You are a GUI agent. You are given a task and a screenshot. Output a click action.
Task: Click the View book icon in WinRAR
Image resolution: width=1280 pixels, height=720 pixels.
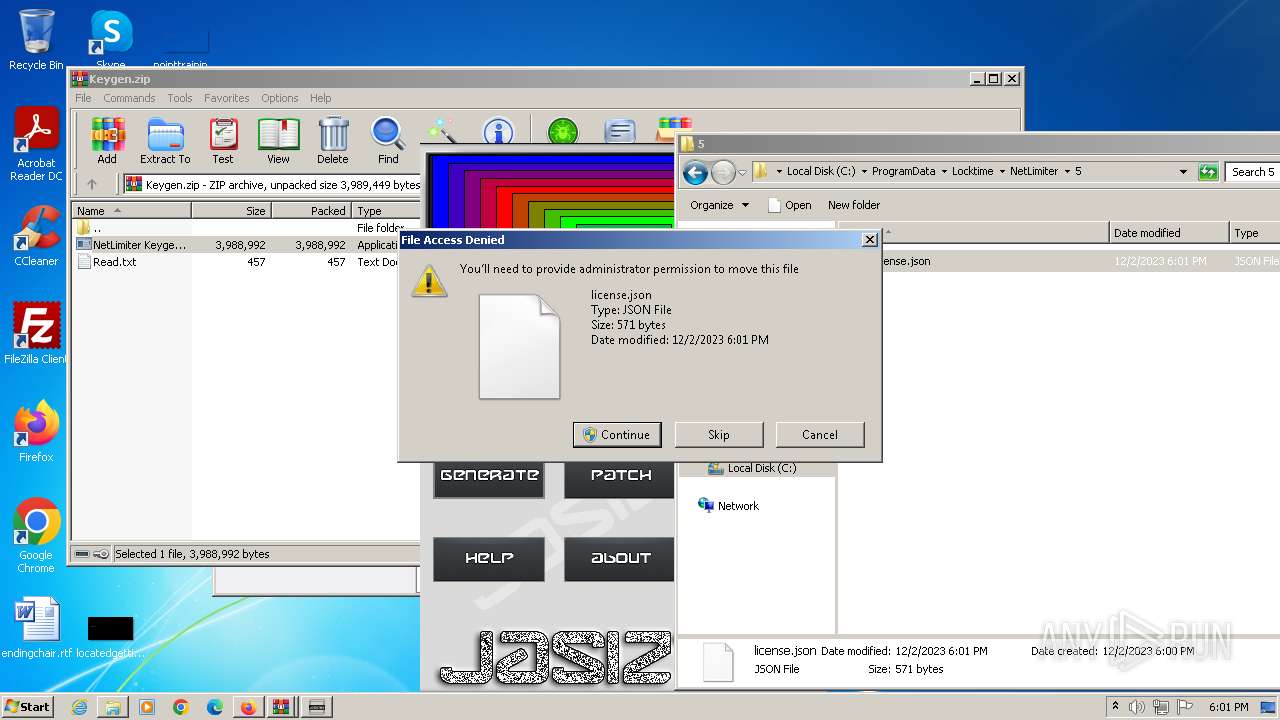pos(278,141)
